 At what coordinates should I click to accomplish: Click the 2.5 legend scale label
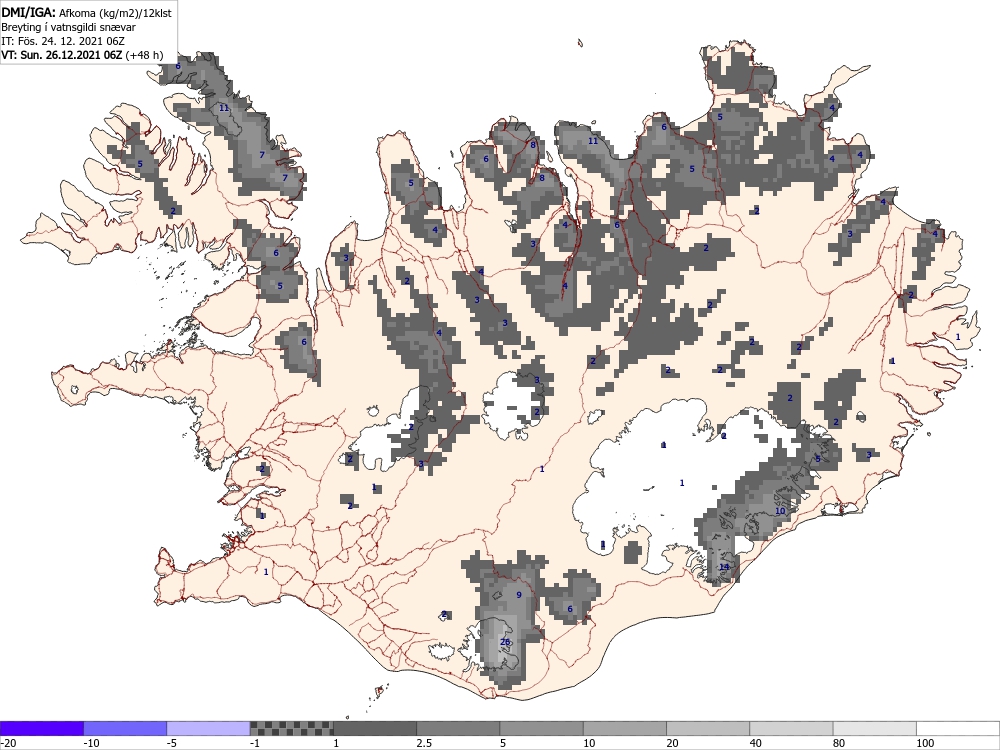424,743
